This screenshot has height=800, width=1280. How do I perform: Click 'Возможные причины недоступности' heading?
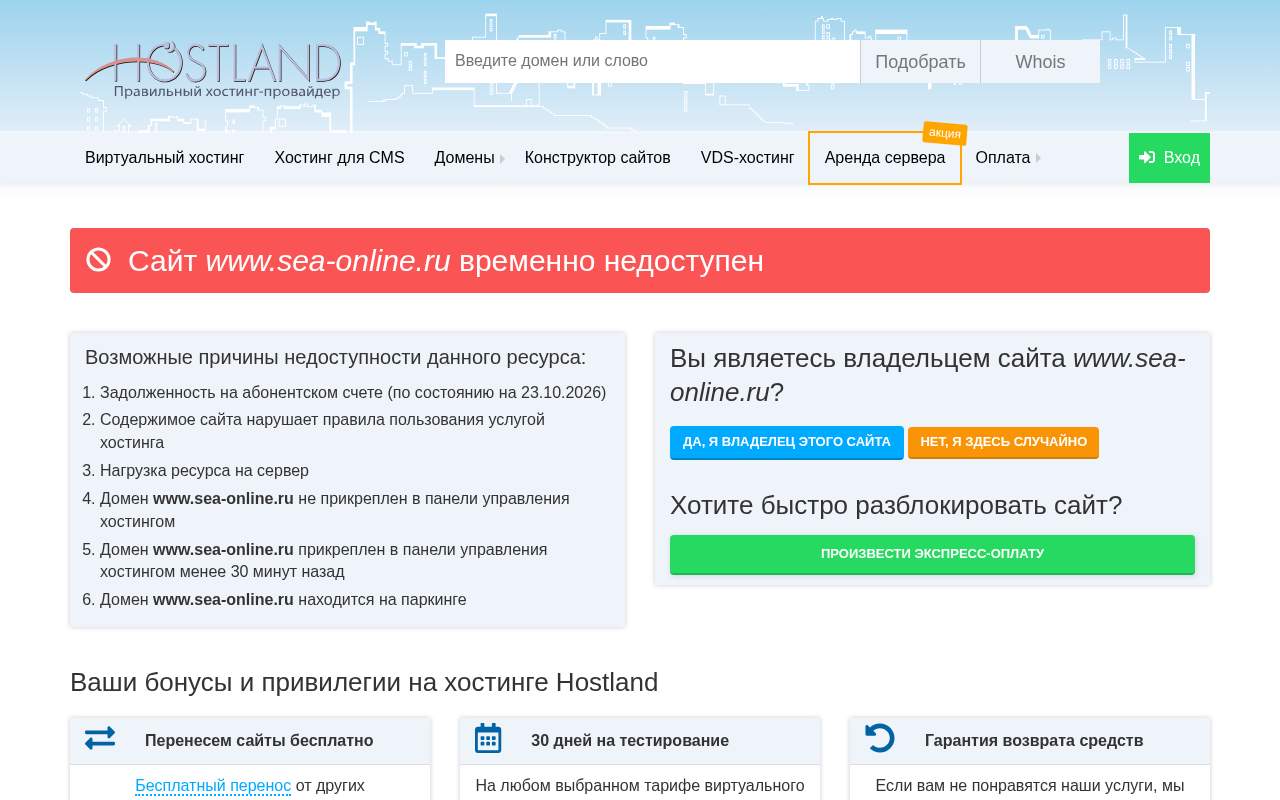pyautogui.click(x=336, y=357)
